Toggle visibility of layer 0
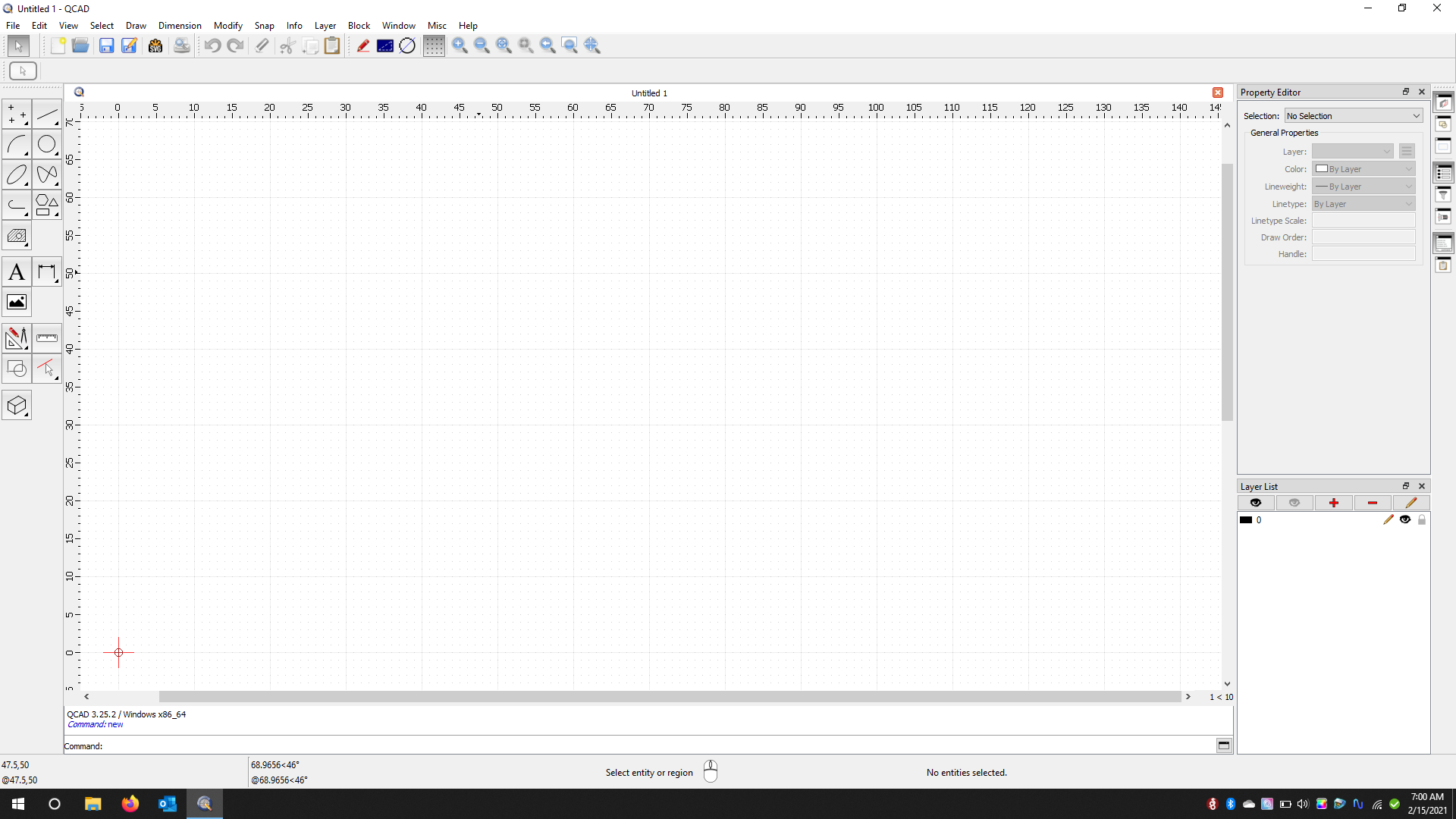Screen dimensions: 1456x819 point(1405,519)
